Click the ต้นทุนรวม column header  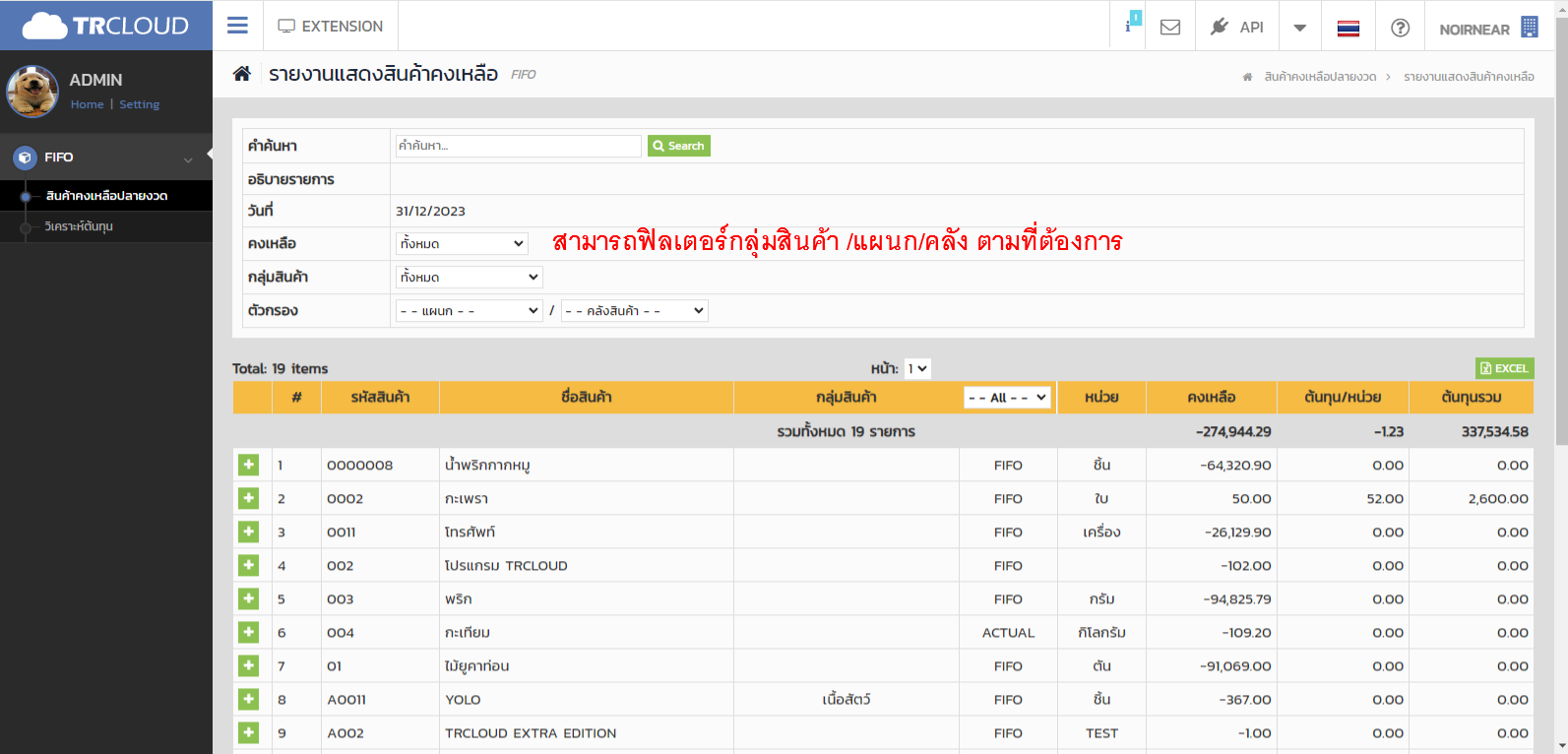(x=1472, y=398)
